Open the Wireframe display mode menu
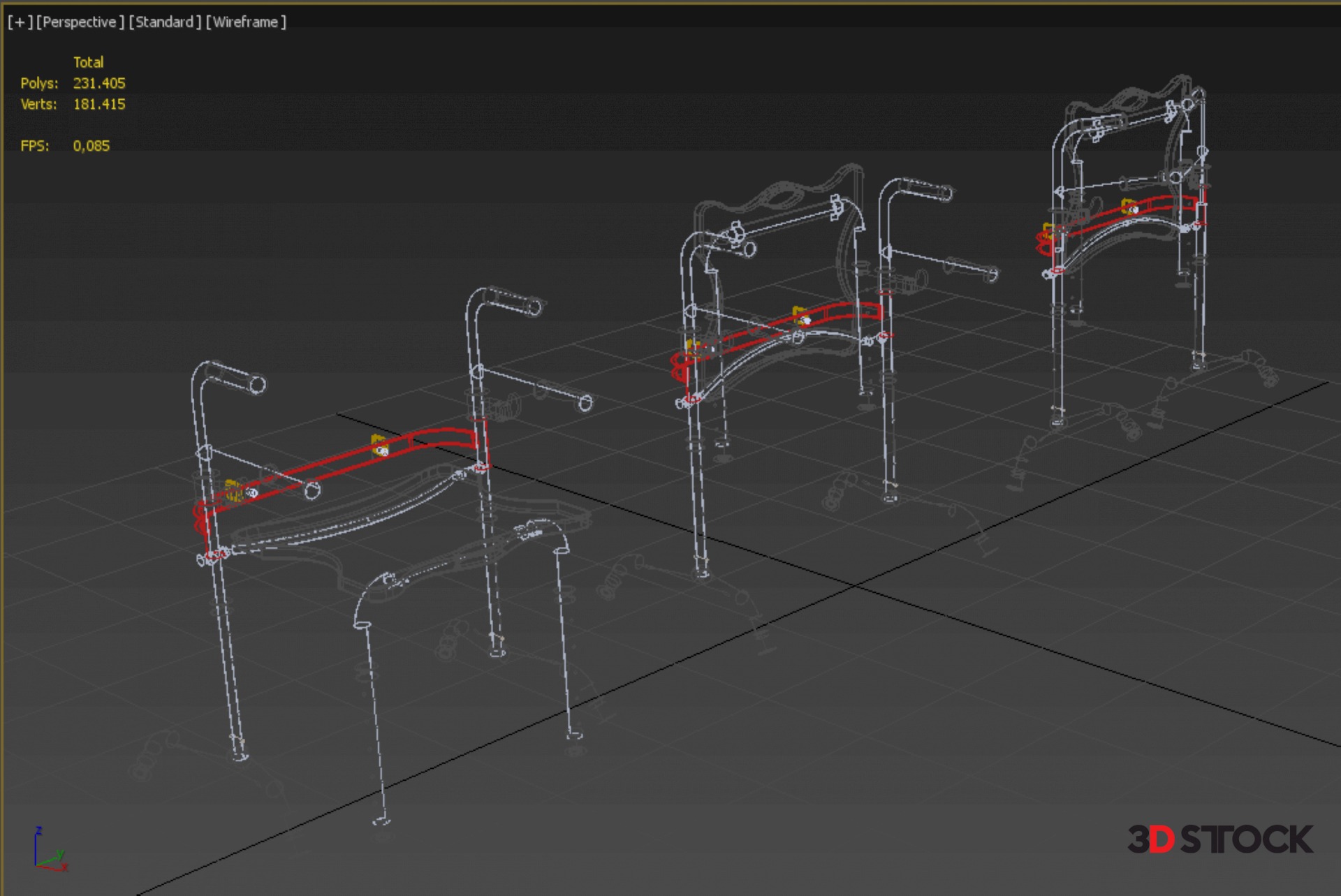 tap(245, 22)
